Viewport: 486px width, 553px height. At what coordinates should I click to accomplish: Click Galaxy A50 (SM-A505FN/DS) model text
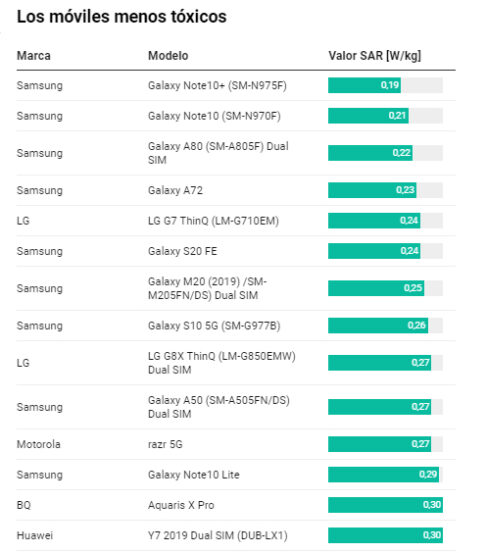coord(219,407)
